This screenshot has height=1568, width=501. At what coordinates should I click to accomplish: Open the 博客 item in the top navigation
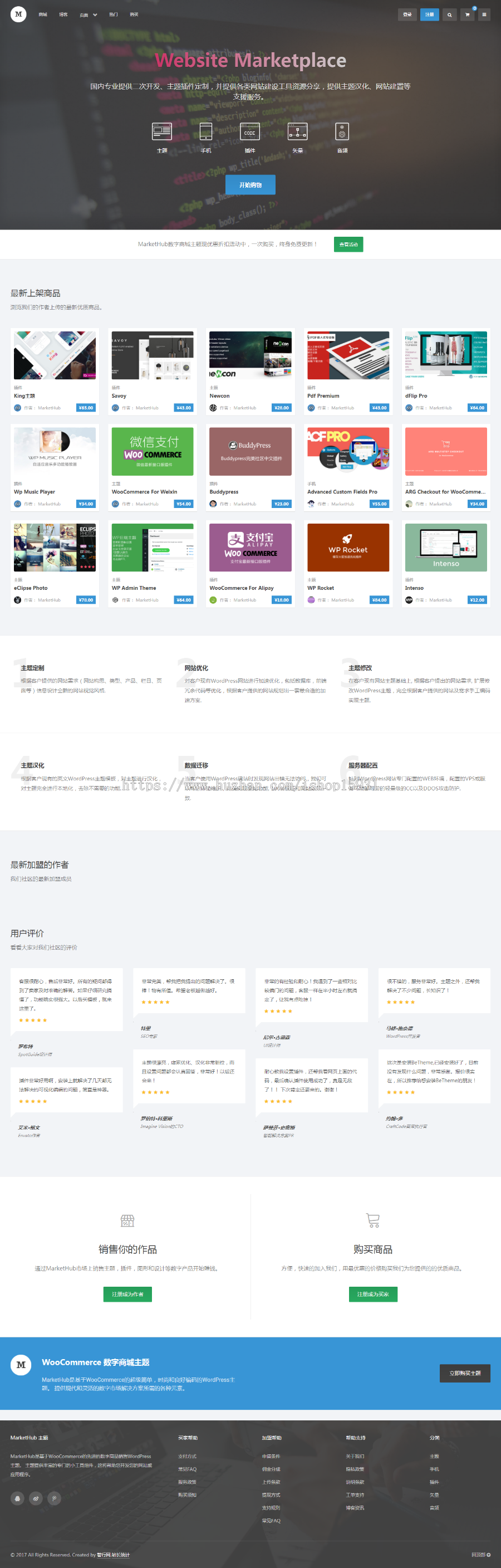[63, 14]
